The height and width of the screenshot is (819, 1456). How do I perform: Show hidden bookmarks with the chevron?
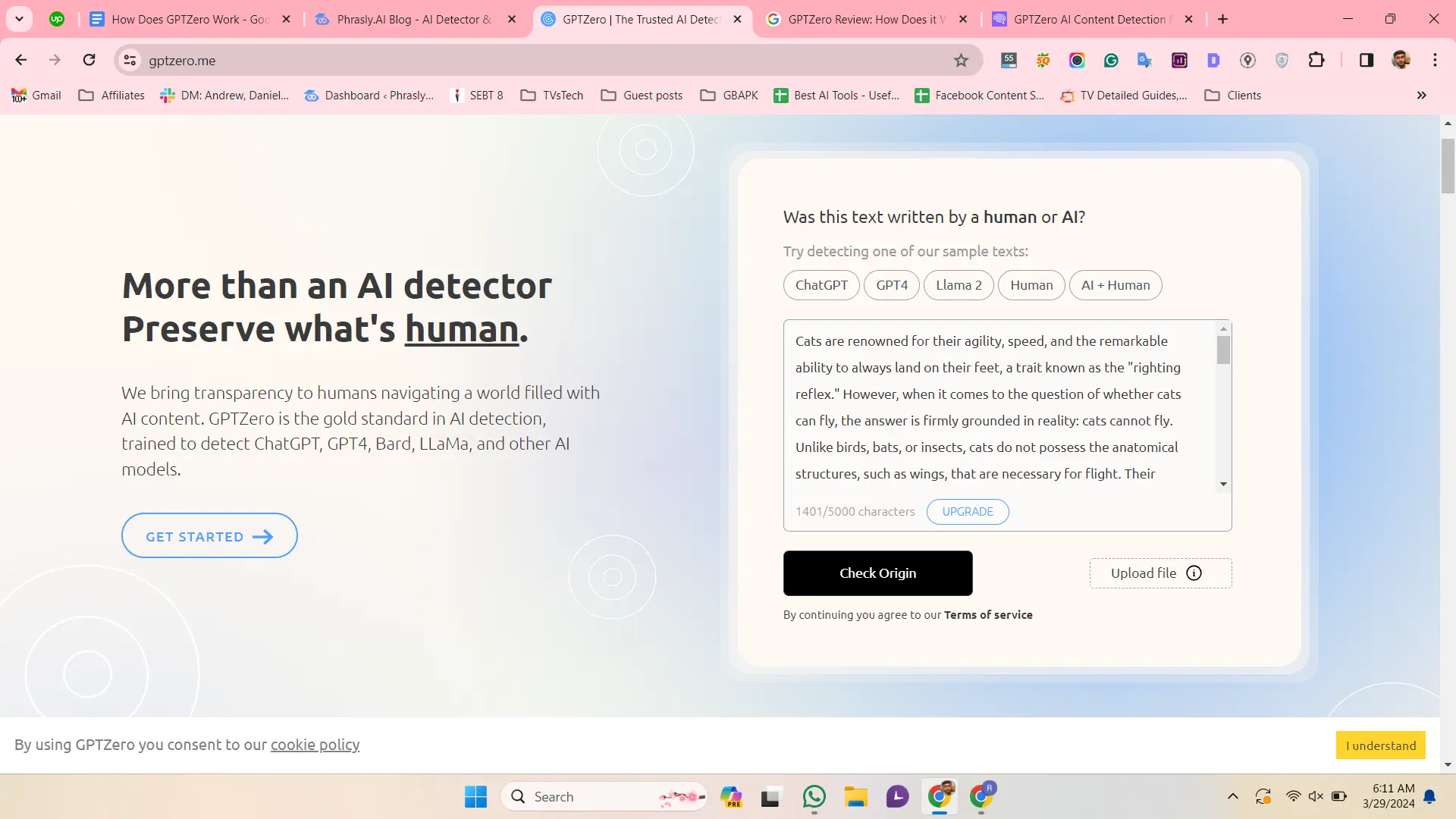(x=1422, y=96)
